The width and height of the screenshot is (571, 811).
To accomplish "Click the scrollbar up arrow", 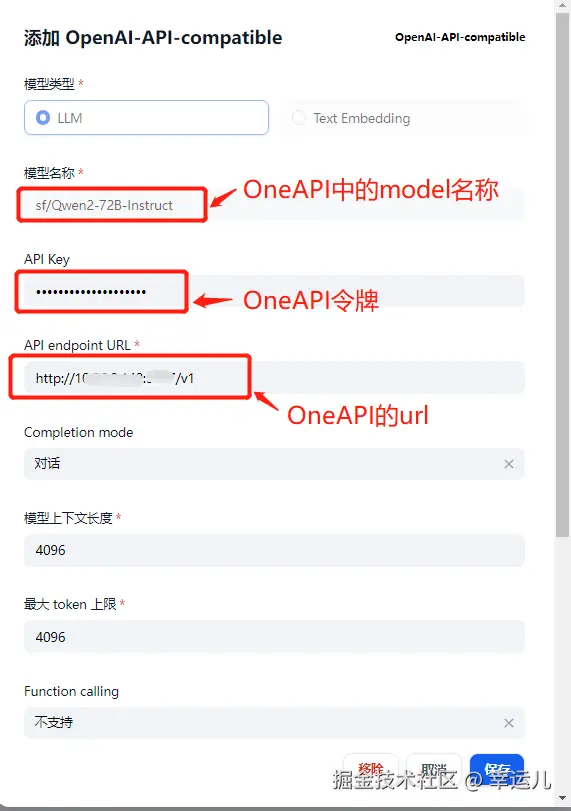I will (562, 6).
